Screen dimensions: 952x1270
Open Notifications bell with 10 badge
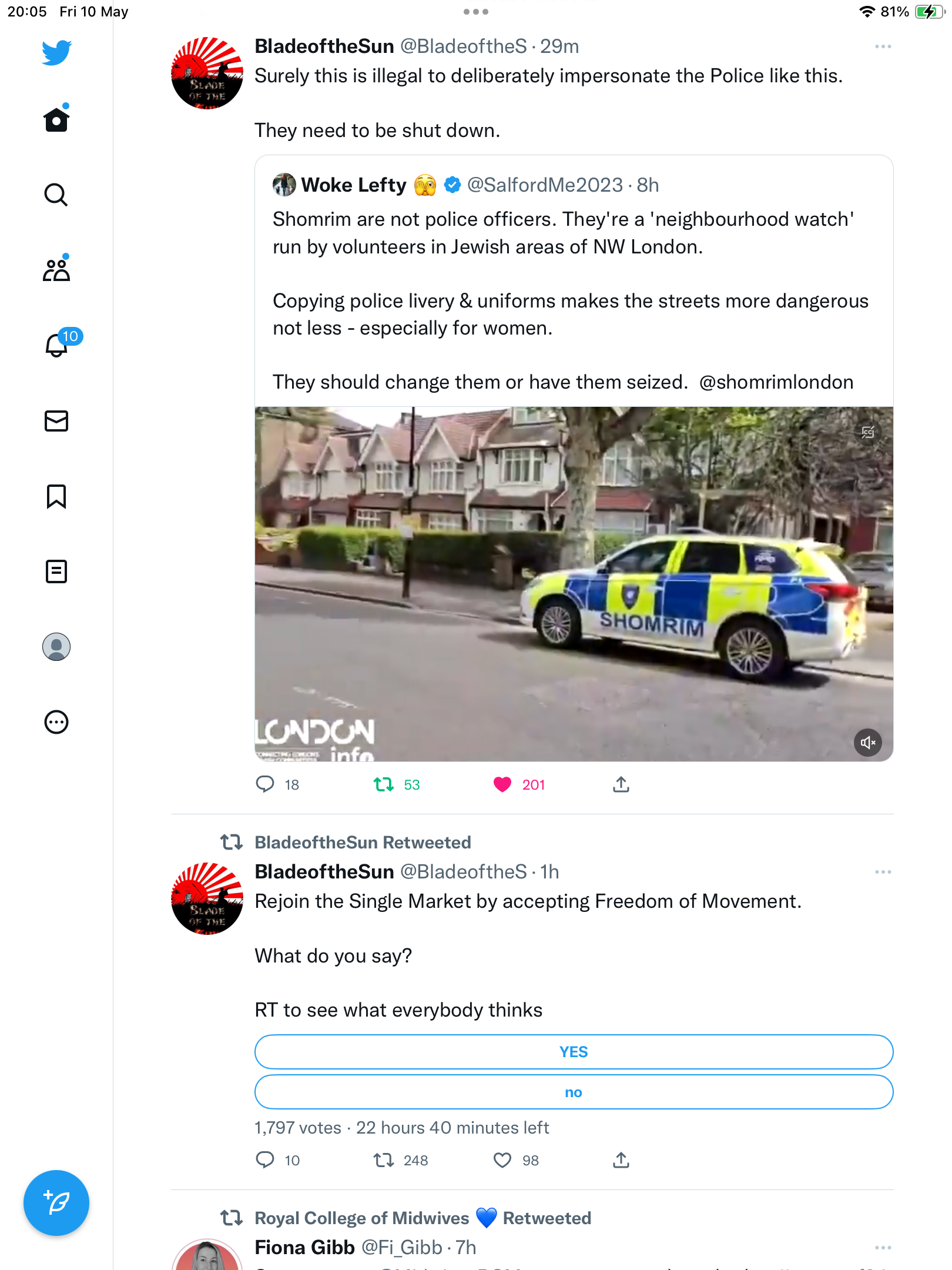coord(57,345)
